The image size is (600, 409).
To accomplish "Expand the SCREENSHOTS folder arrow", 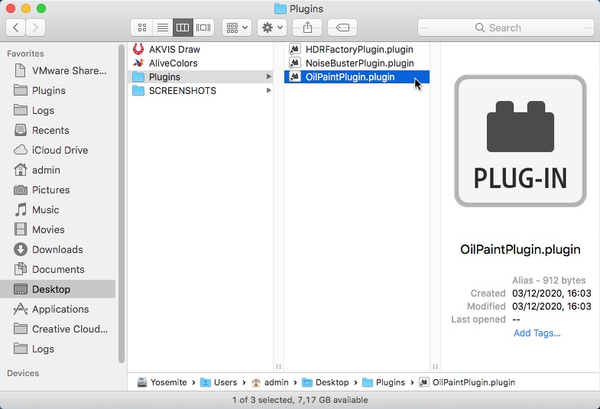I will coord(269,91).
